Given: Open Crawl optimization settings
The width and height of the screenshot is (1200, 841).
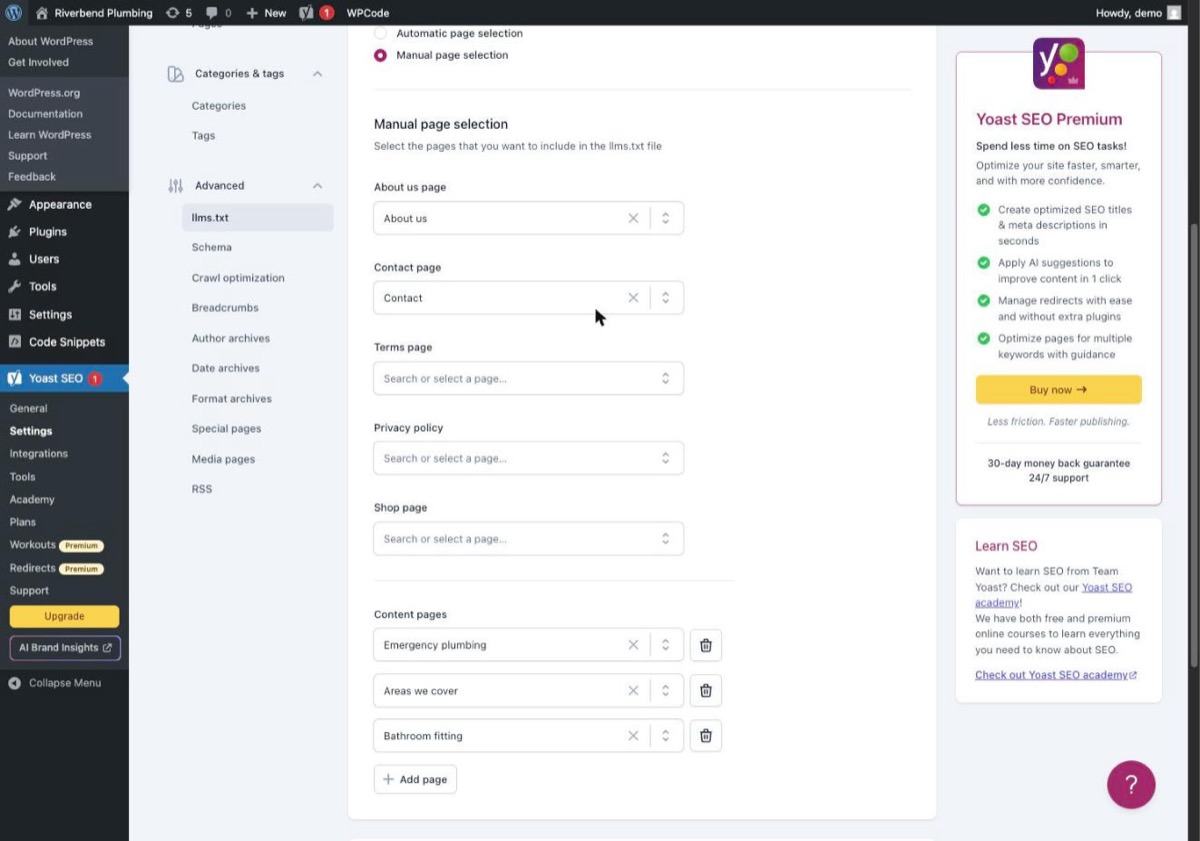Looking at the screenshot, I should pyautogui.click(x=238, y=278).
